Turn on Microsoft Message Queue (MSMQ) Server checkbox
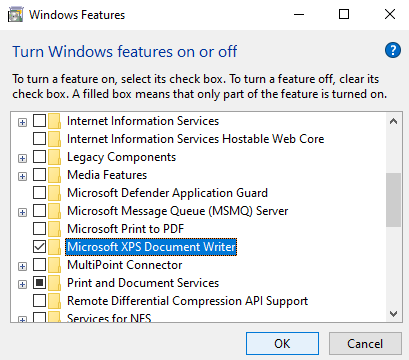Image resolution: width=409 pixels, height=360 pixels. point(39,211)
